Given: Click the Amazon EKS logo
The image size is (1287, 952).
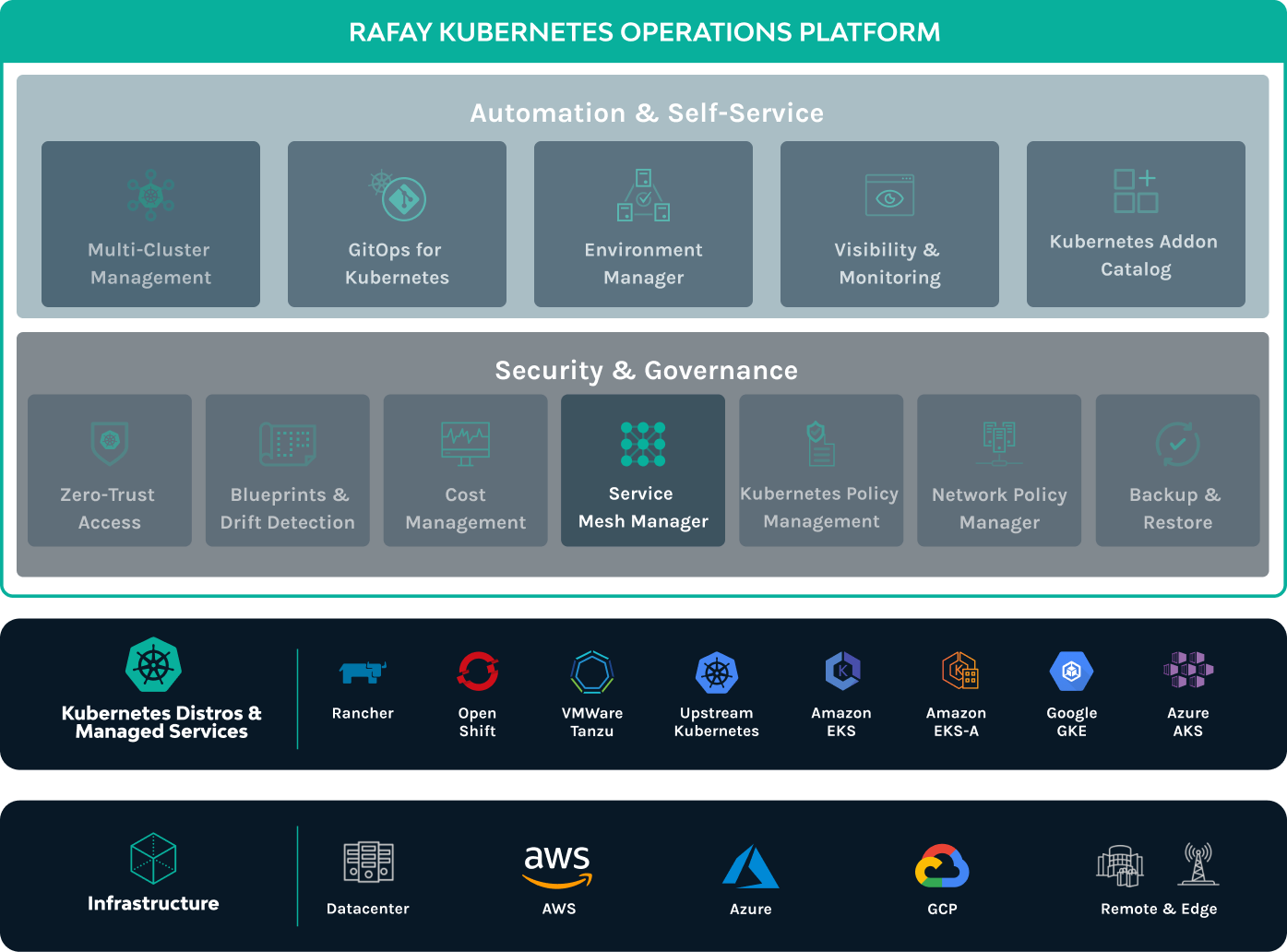Looking at the screenshot, I should (842, 671).
